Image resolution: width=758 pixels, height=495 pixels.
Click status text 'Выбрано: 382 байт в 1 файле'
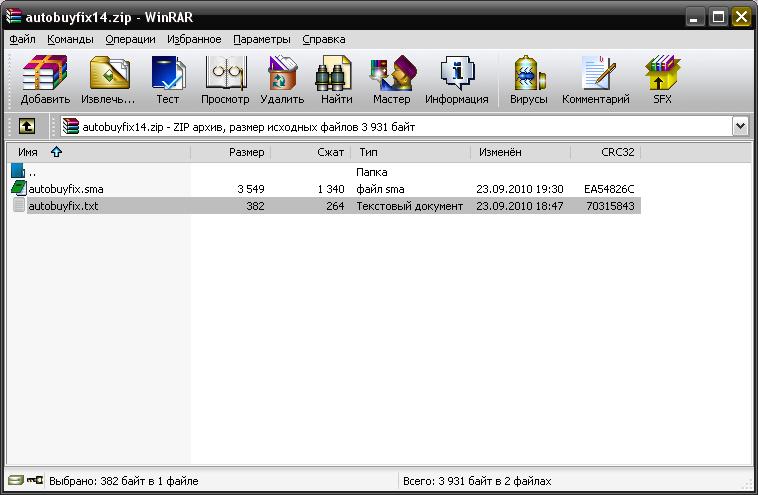(x=124, y=481)
